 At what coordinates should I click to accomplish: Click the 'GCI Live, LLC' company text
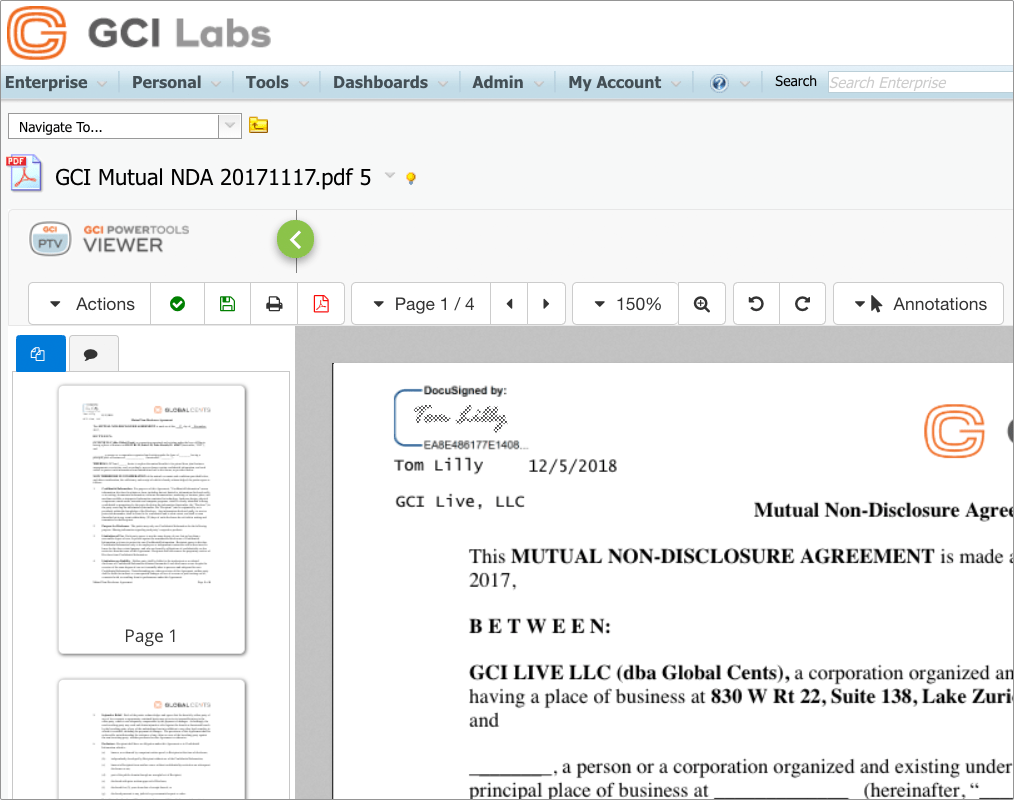[460, 502]
